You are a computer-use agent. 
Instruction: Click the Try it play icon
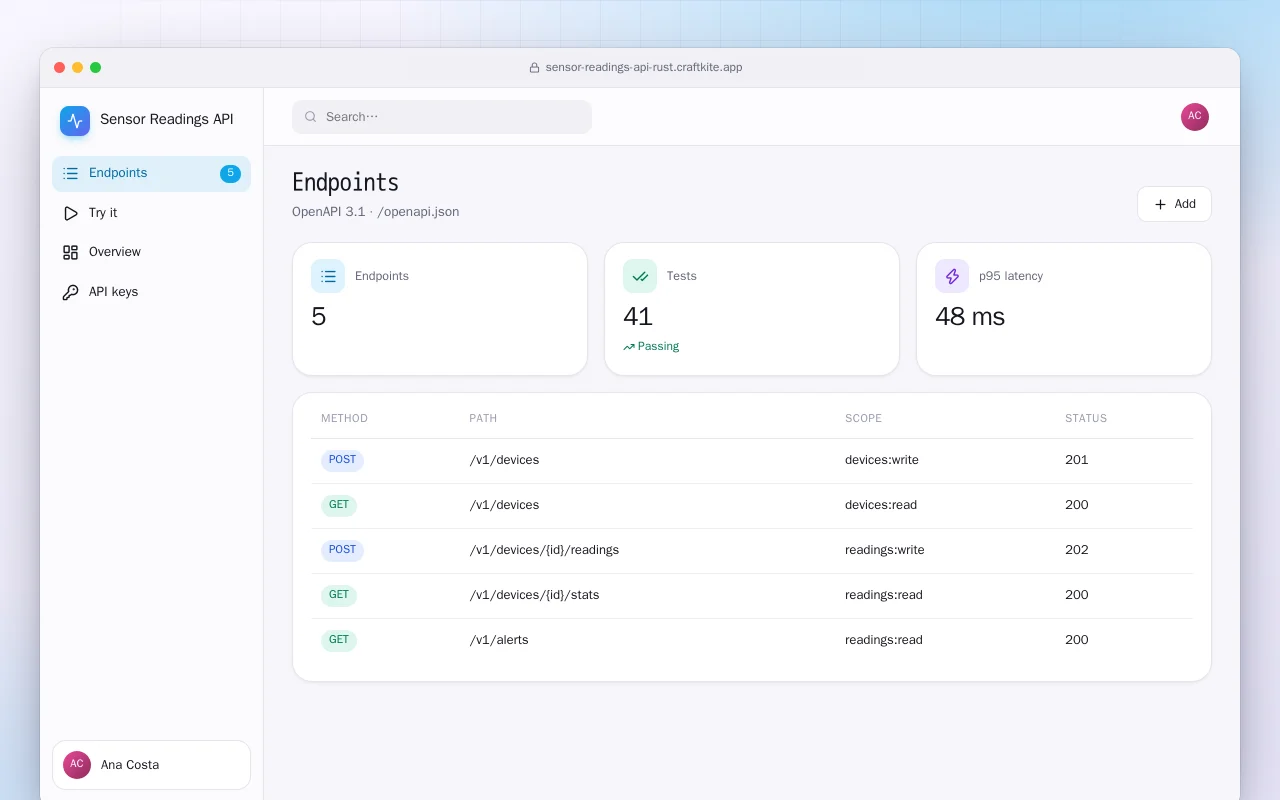70,213
